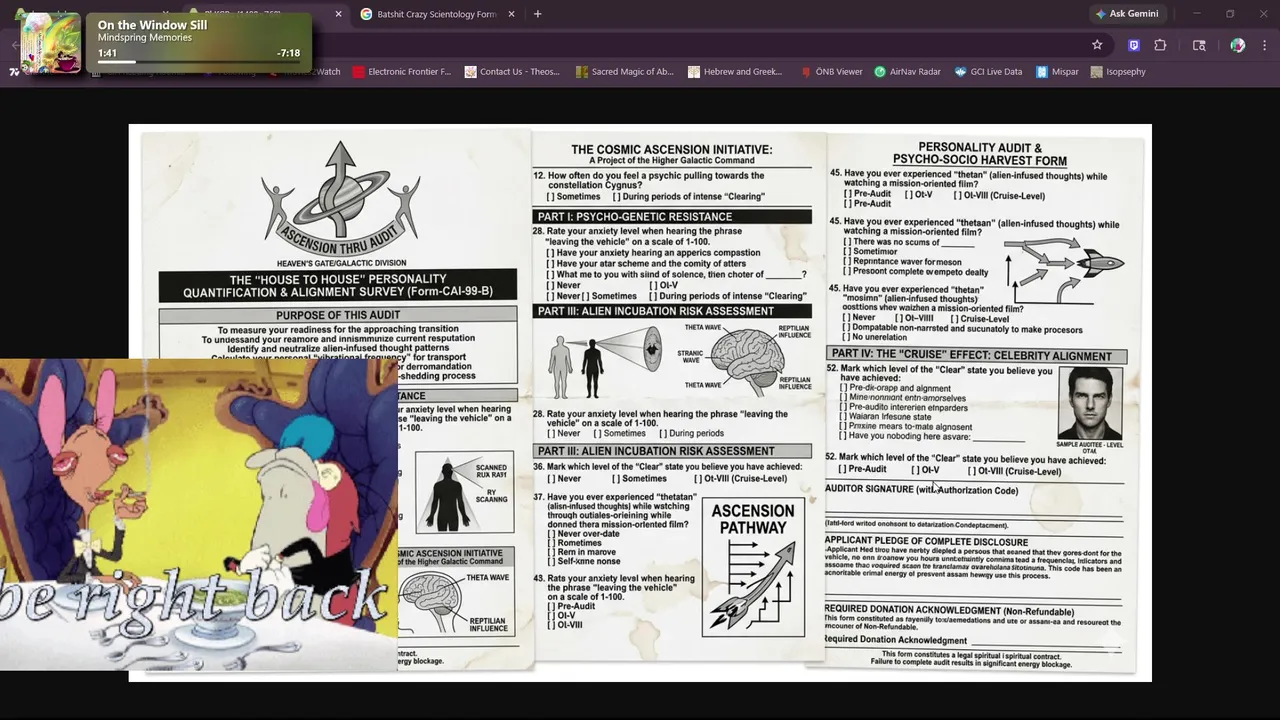Open the Sacred Magic of Ab... bookmark
The image size is (1280, 720).
coord(625,72)
